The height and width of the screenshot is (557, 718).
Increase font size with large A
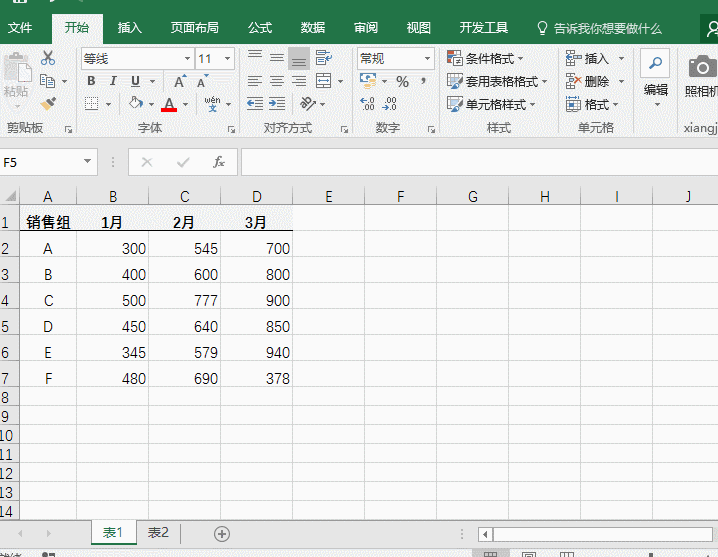tap(180, 81)
